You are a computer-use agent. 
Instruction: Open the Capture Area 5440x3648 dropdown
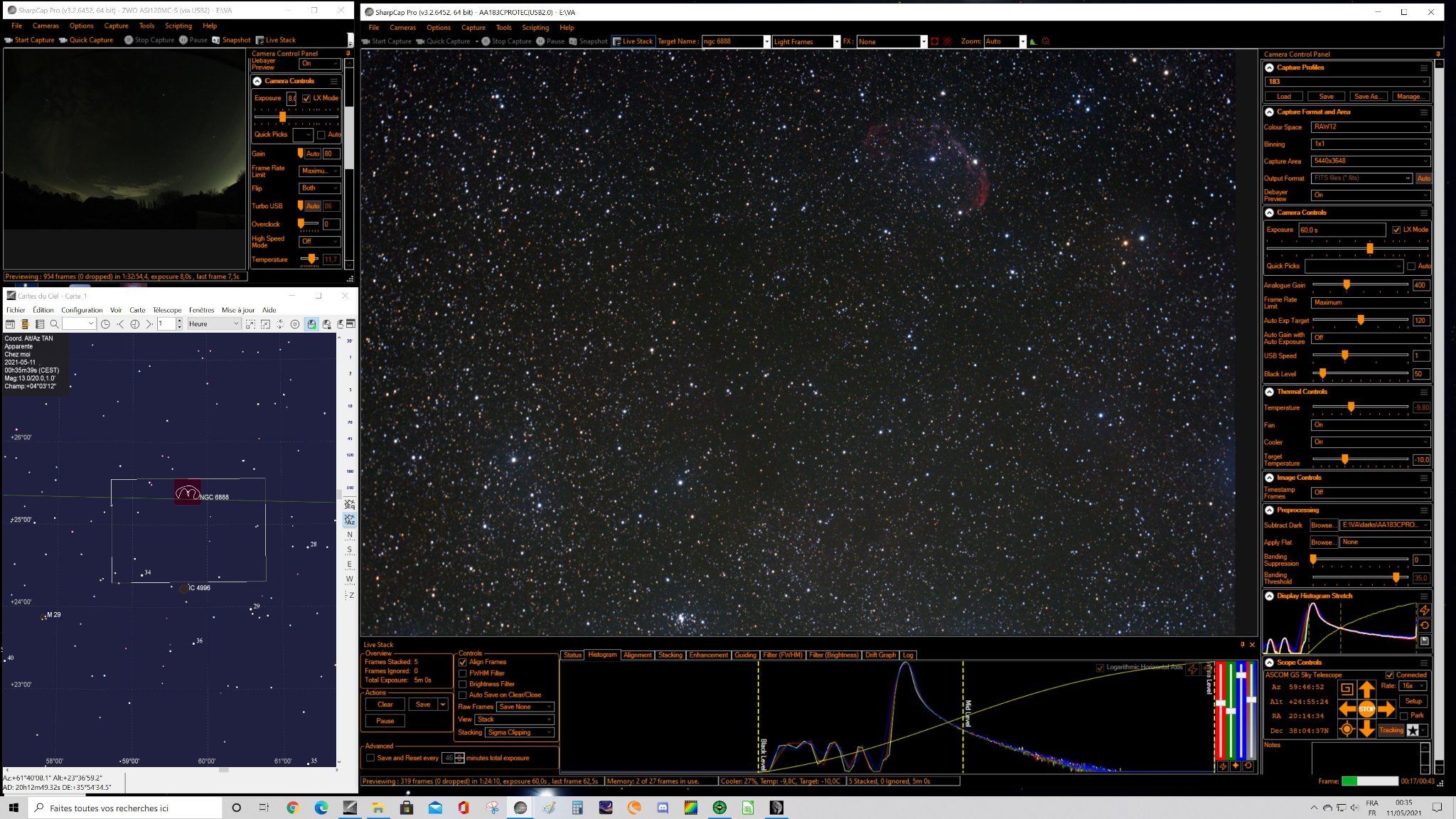(x=1370, y=161)
